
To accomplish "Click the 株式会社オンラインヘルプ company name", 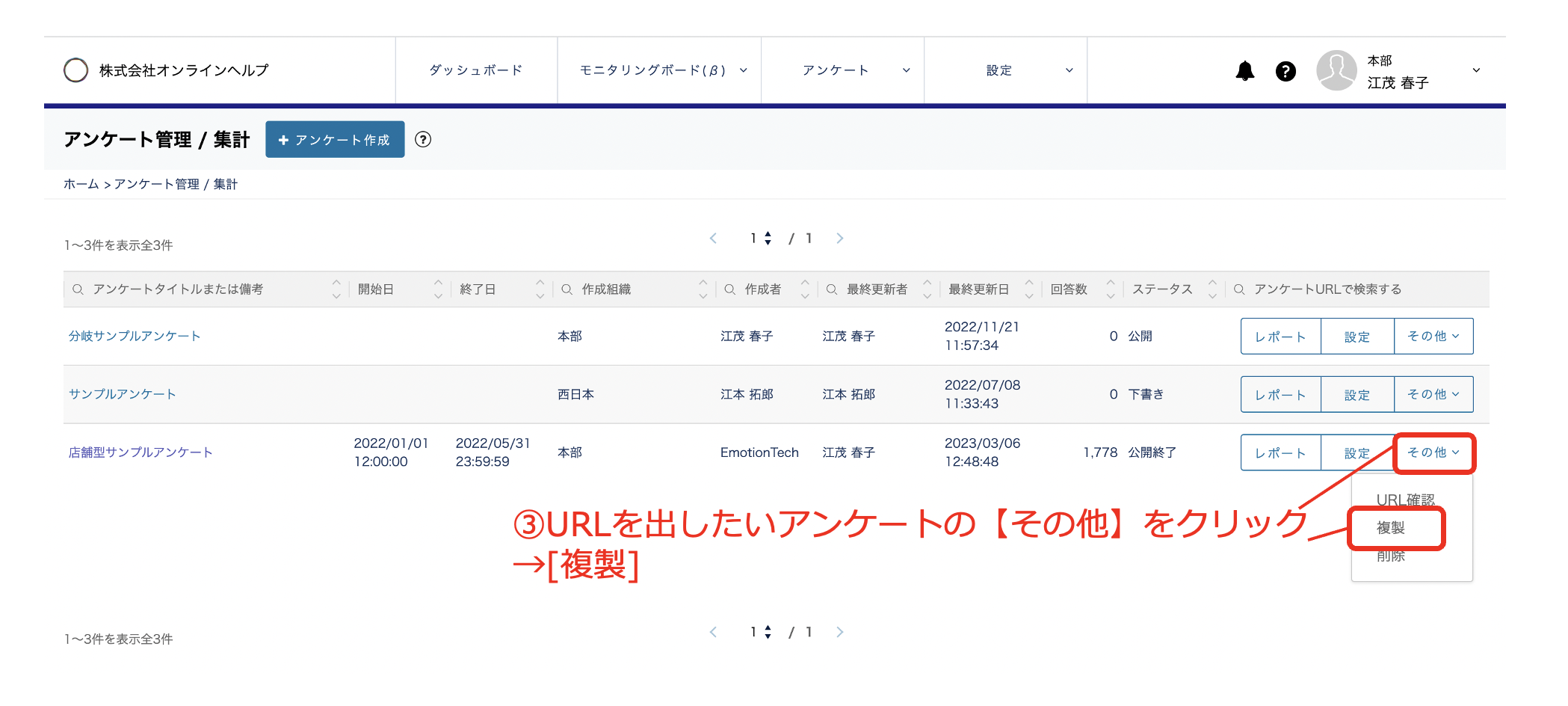I will point(184,70).
